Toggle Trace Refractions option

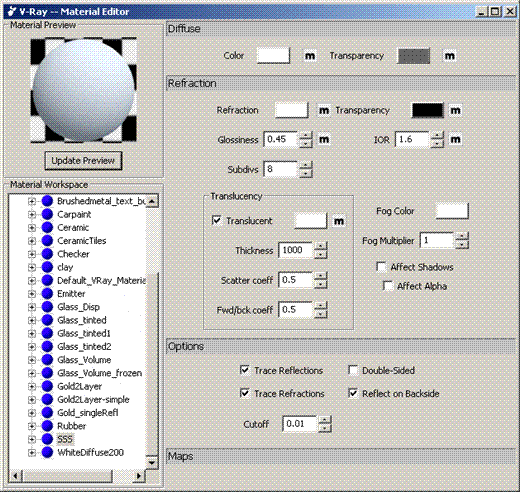point(244,393)
